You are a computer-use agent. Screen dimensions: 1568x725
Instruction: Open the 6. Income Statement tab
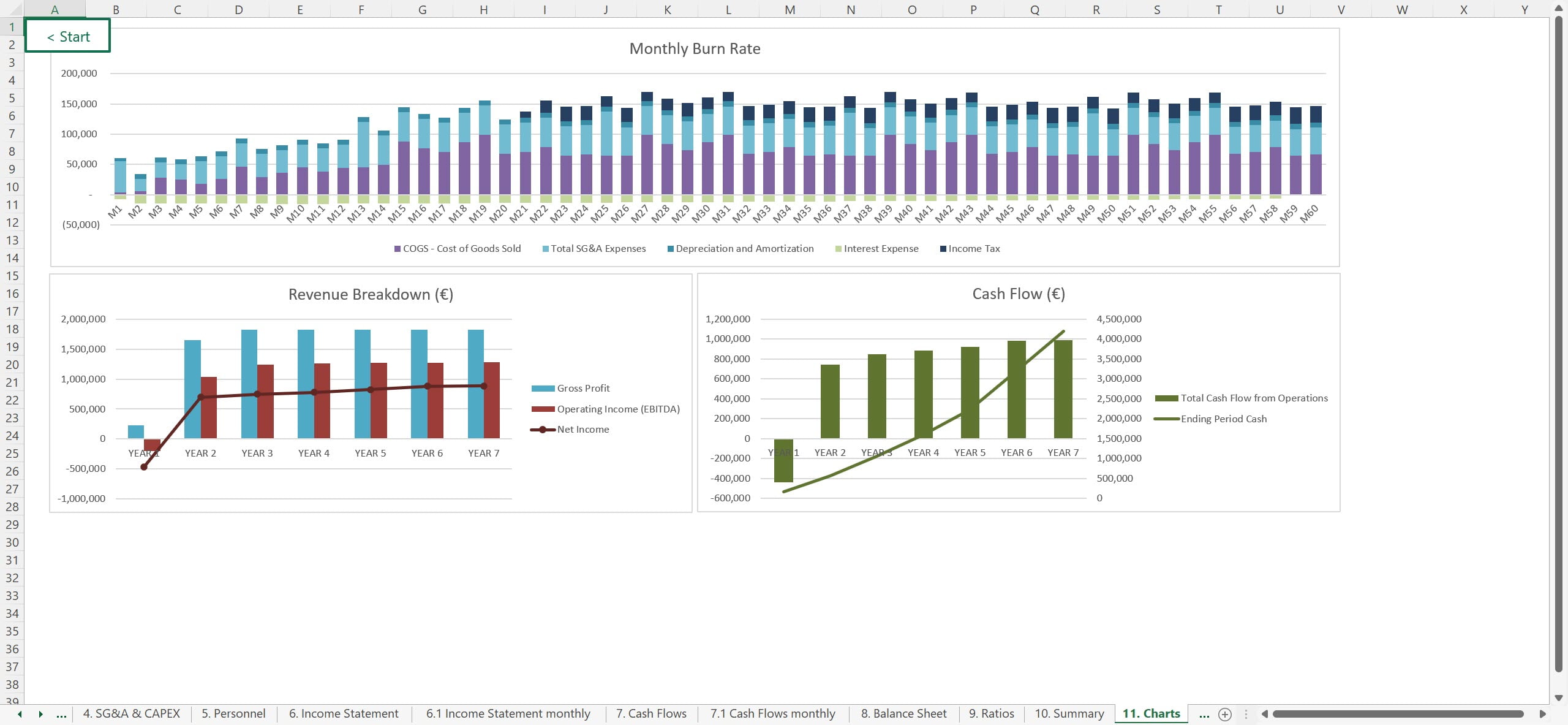[344, 714]
